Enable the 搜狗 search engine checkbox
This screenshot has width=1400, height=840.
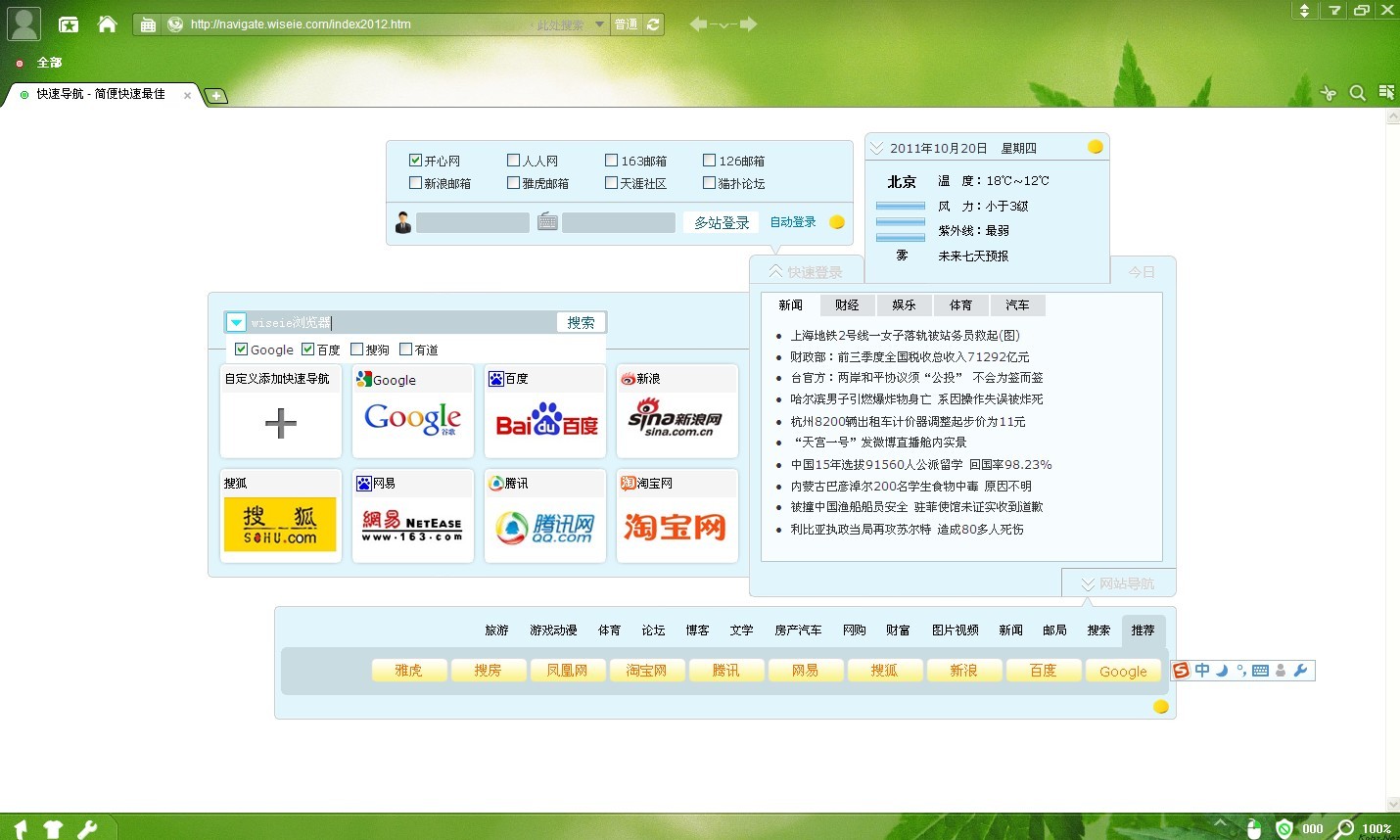(356, 350)
